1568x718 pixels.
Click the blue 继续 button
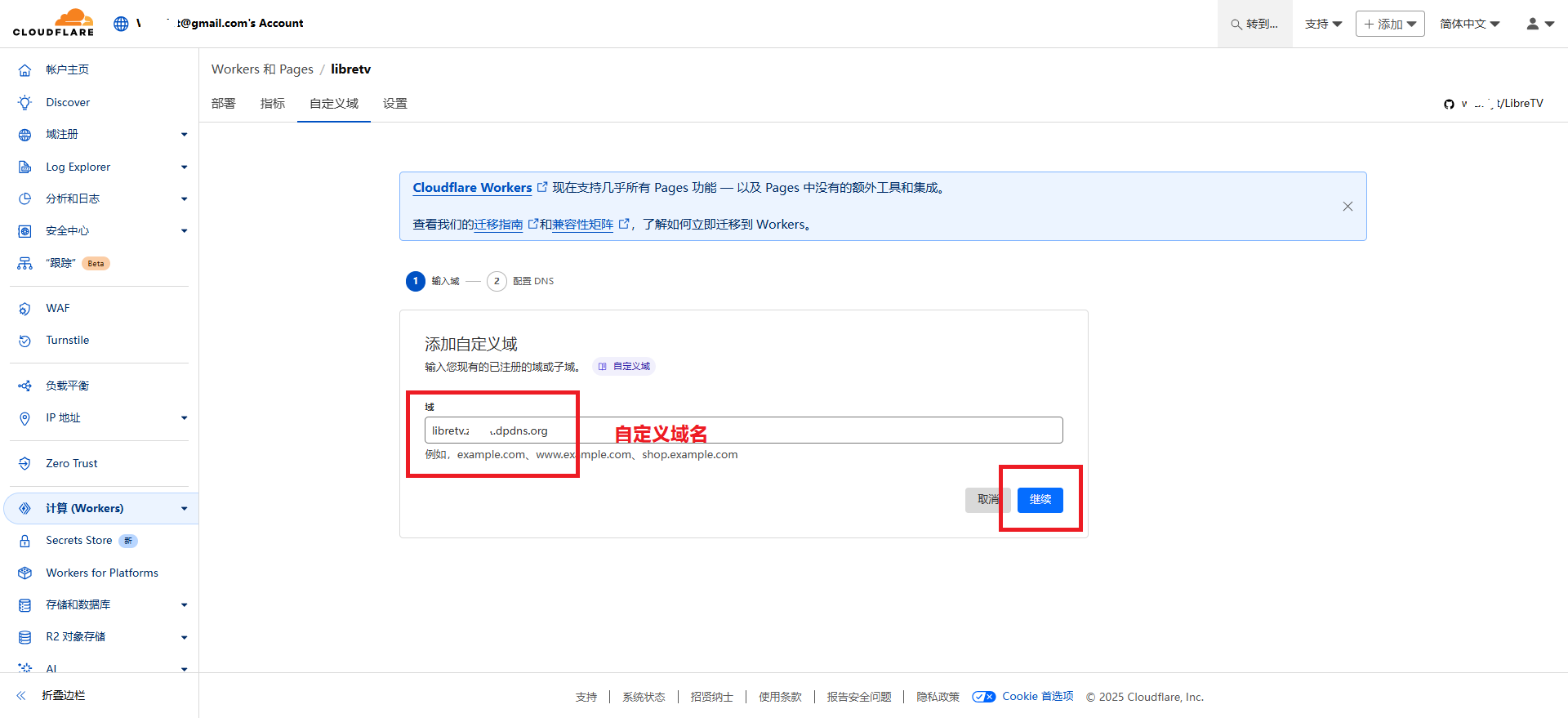point(1040,500)
